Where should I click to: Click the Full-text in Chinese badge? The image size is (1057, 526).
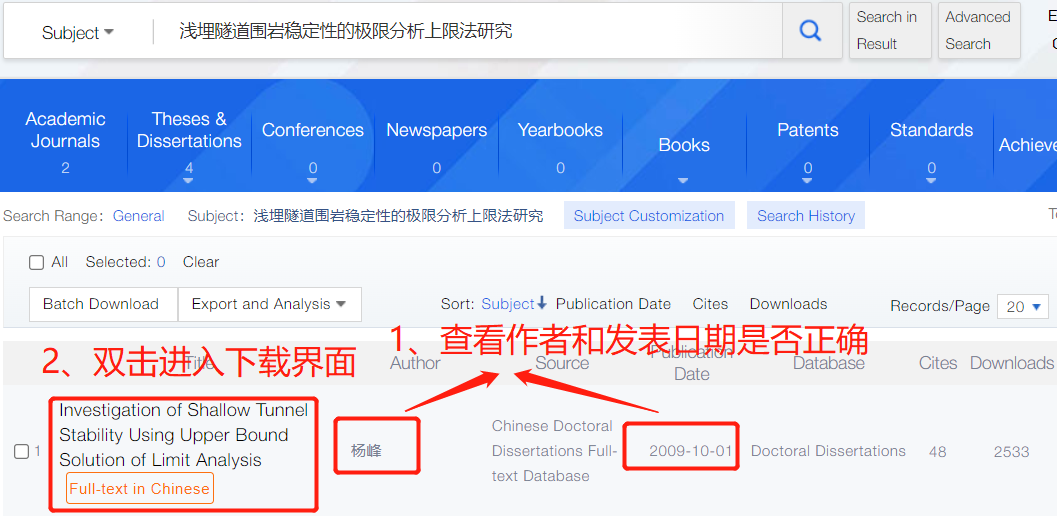[x=140, y=489]
